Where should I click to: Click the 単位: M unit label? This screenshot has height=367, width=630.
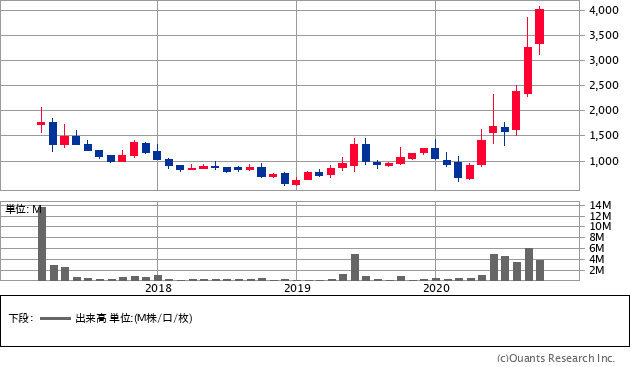(x=23, y=209)
